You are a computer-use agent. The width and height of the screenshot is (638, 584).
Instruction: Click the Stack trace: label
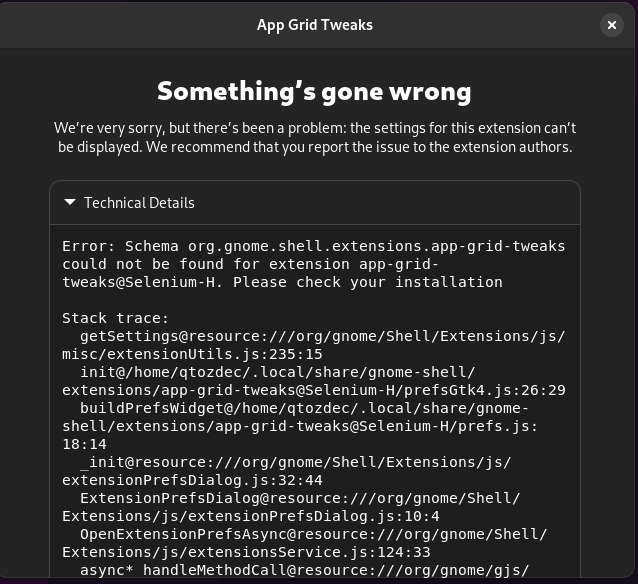coord(105,318)
